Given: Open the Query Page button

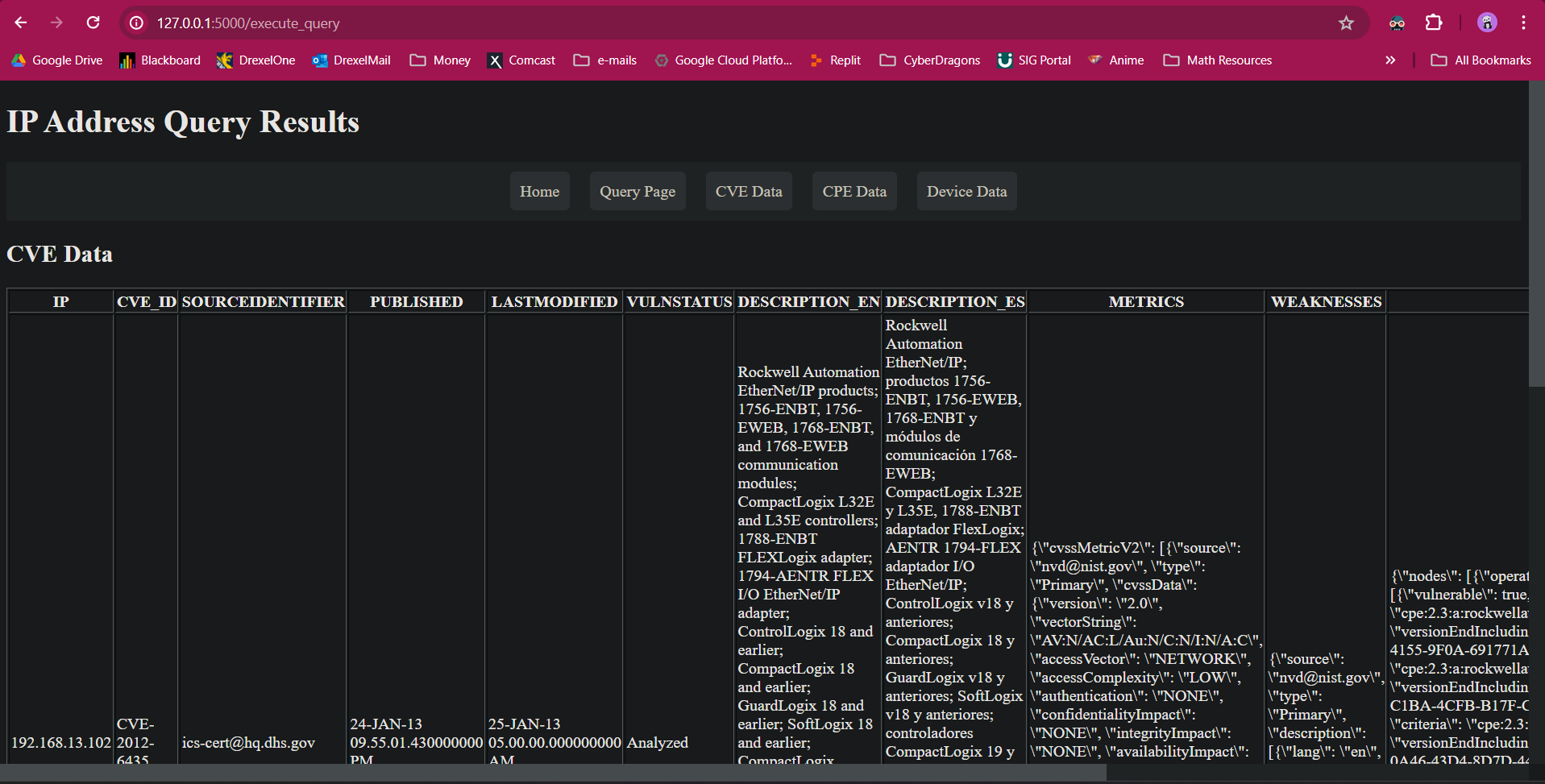Looking at the screenshot, I should (638, 191).
